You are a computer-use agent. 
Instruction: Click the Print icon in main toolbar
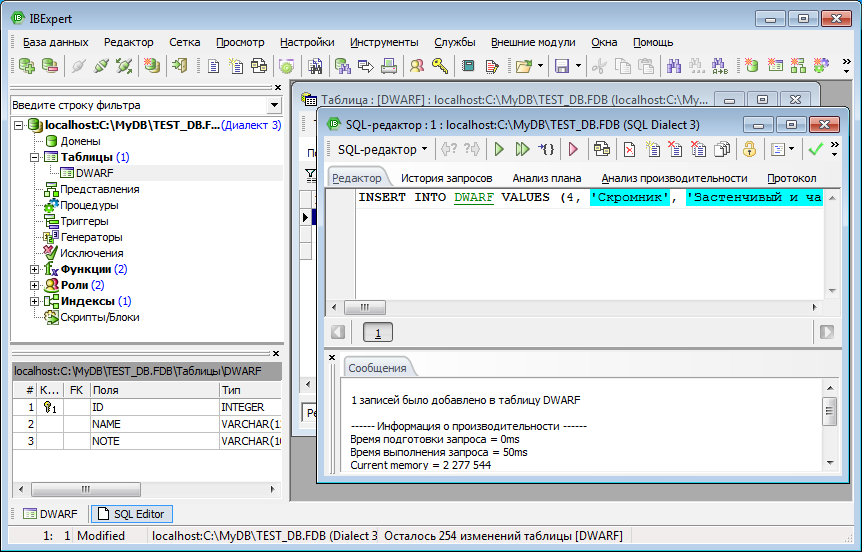coord(389,67)
